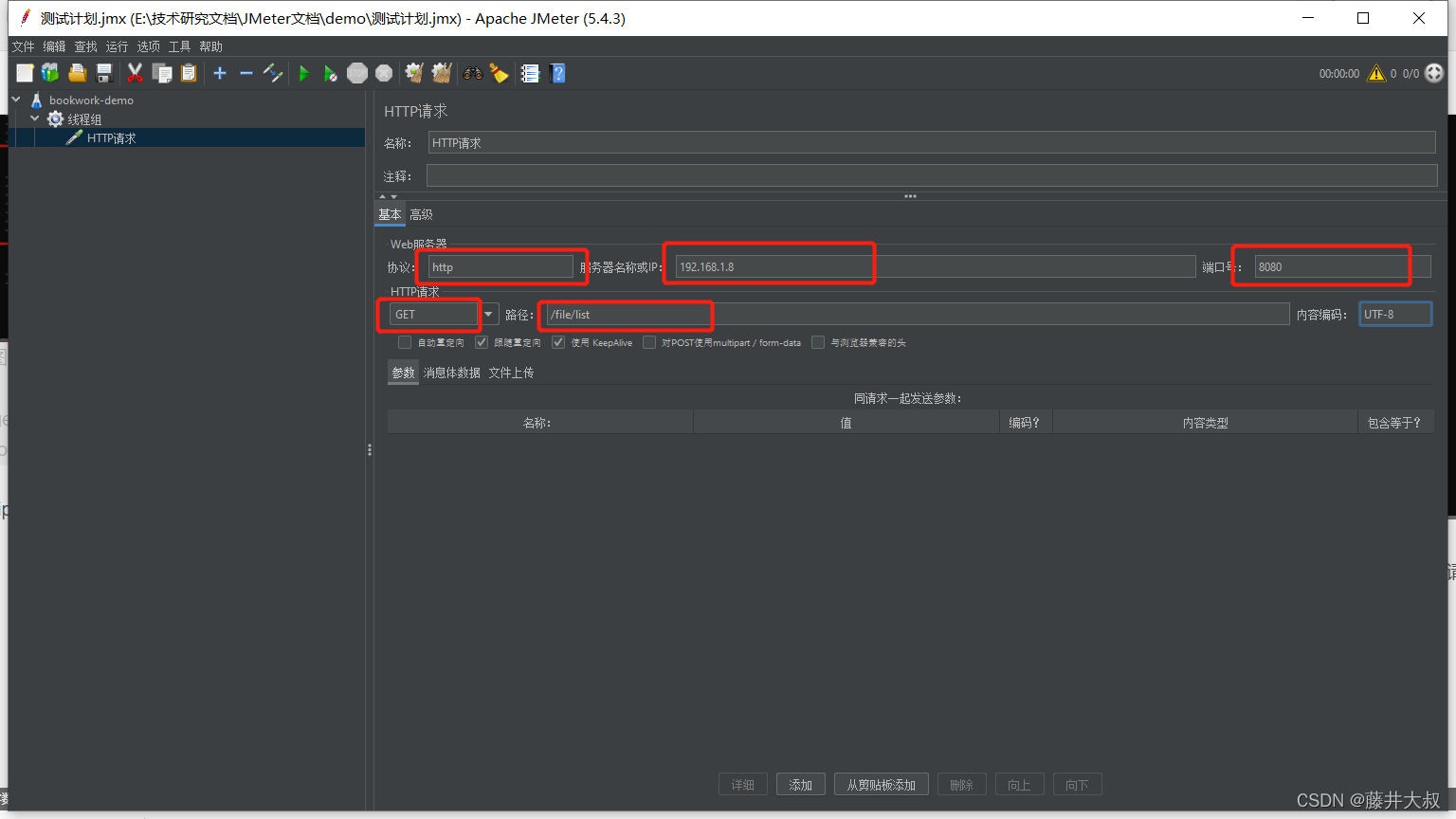Click Start no pauses icon
The height and width of the screenshot is (819, 1456).
(x=330, y=73)
